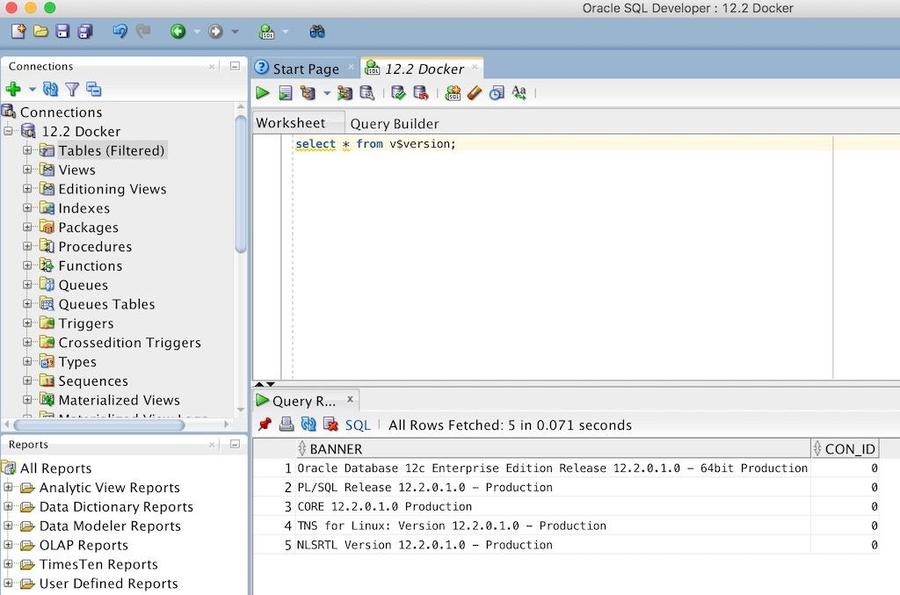Open the Back arrow history dropdown
The image size is (900, 595).
(x=196, y=32)
